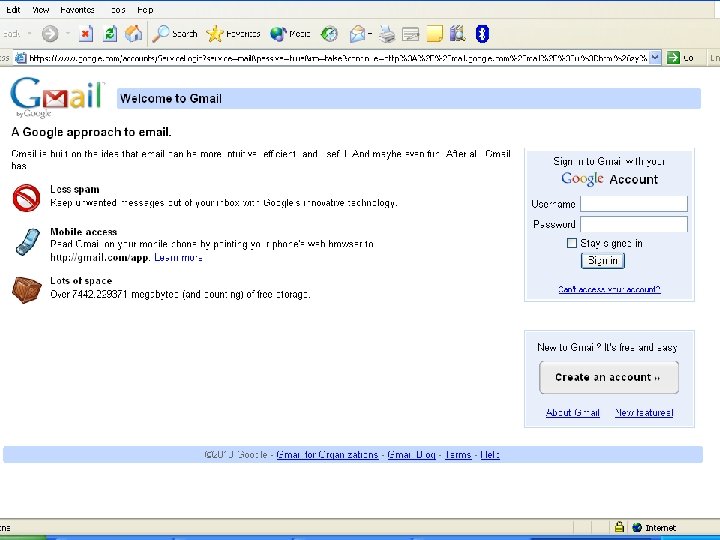
Task: Click the Mobile access phone icon
Action: 27,242
